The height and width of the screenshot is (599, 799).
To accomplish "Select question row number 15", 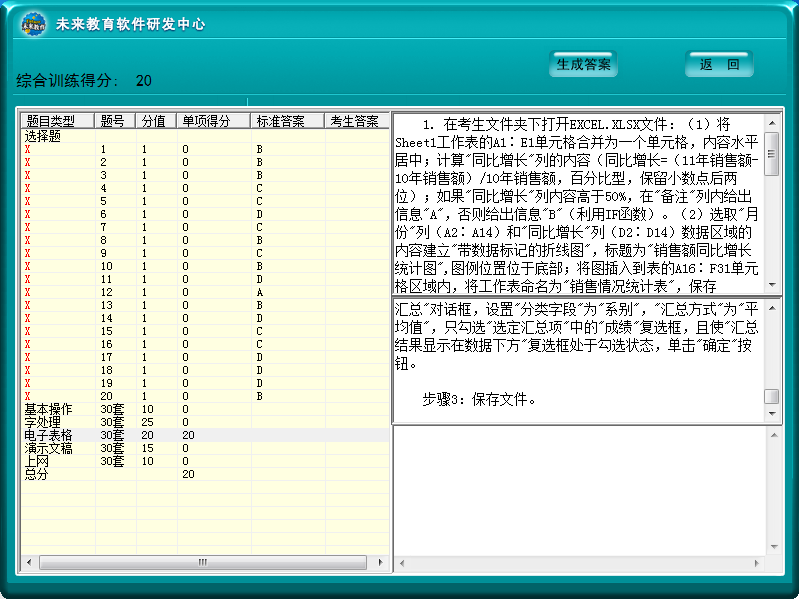I will 205,331.
